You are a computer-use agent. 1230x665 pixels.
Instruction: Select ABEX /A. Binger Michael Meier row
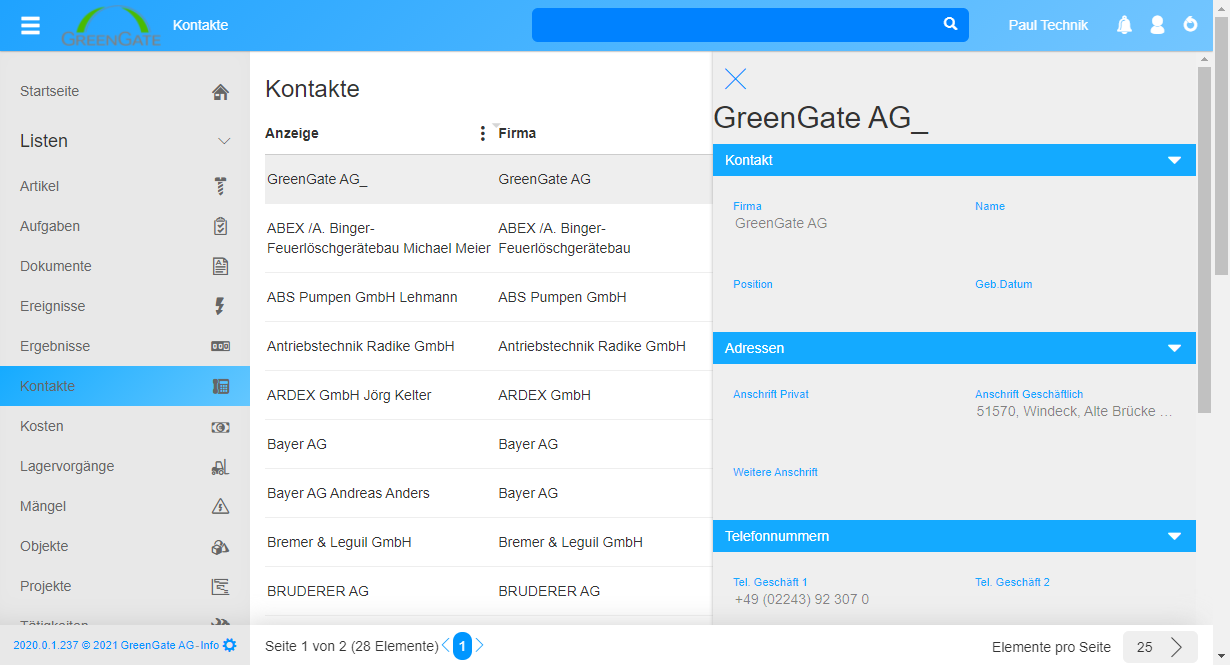[x=488, y=238]
